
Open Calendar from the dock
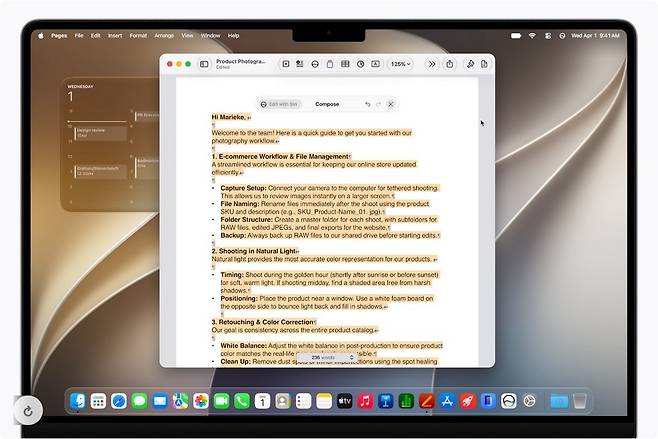pos(263,401)
